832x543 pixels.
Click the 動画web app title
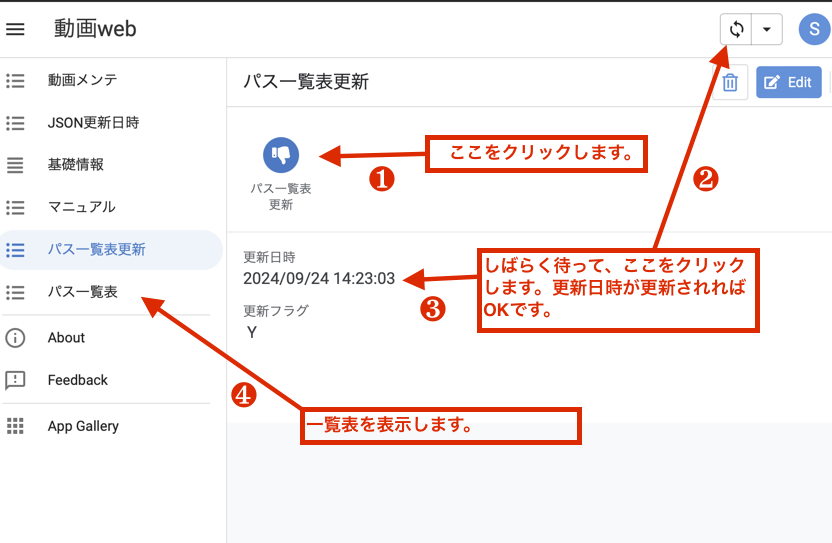(x=95, y=29)
